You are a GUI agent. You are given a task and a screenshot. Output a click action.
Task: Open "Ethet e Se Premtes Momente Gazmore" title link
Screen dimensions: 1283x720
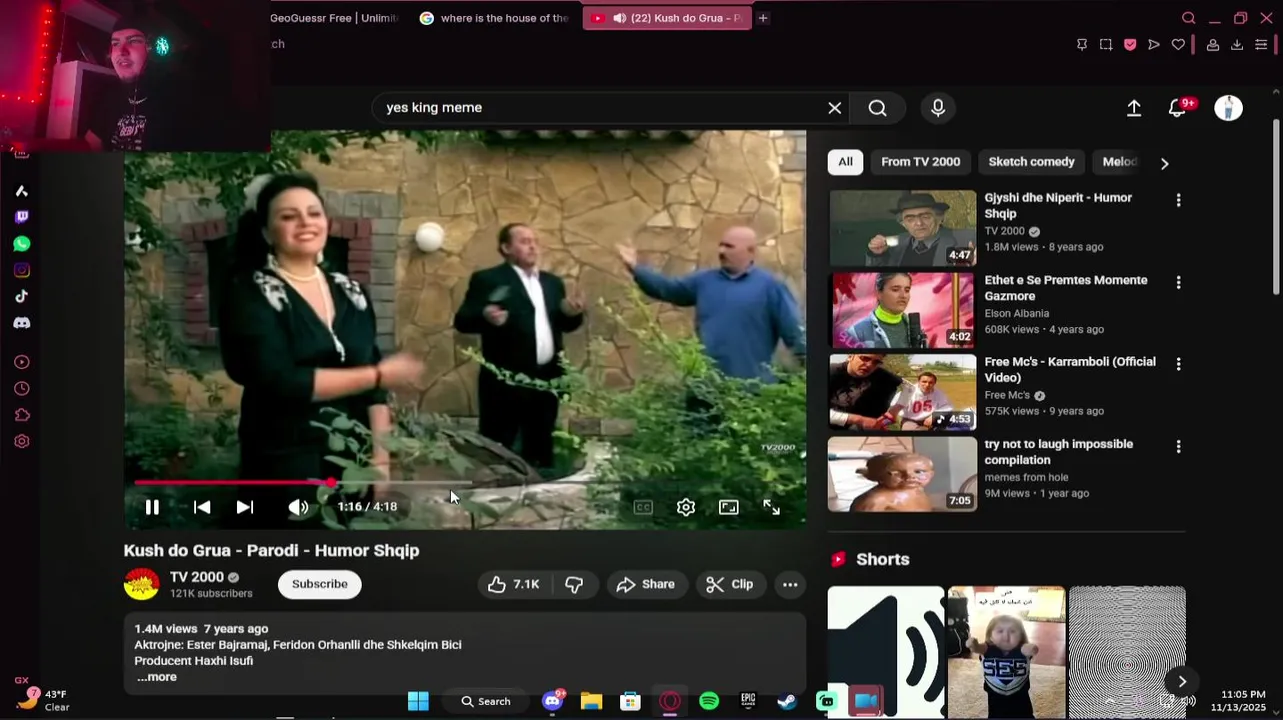(1066, 288)
